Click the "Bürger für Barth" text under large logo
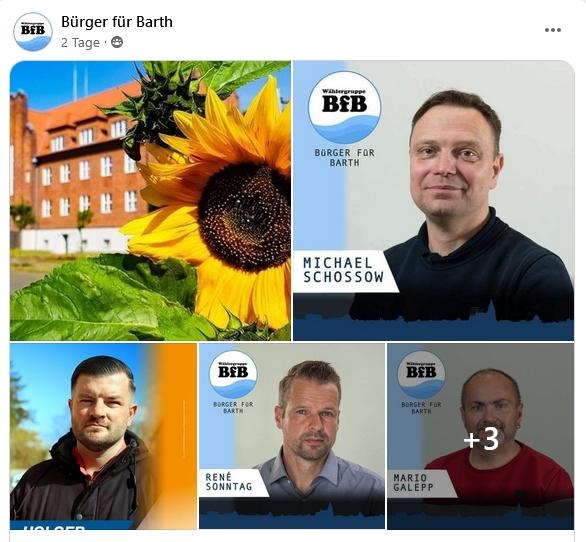The width and height of the screenshot is (586, 542). coord(345,157)
